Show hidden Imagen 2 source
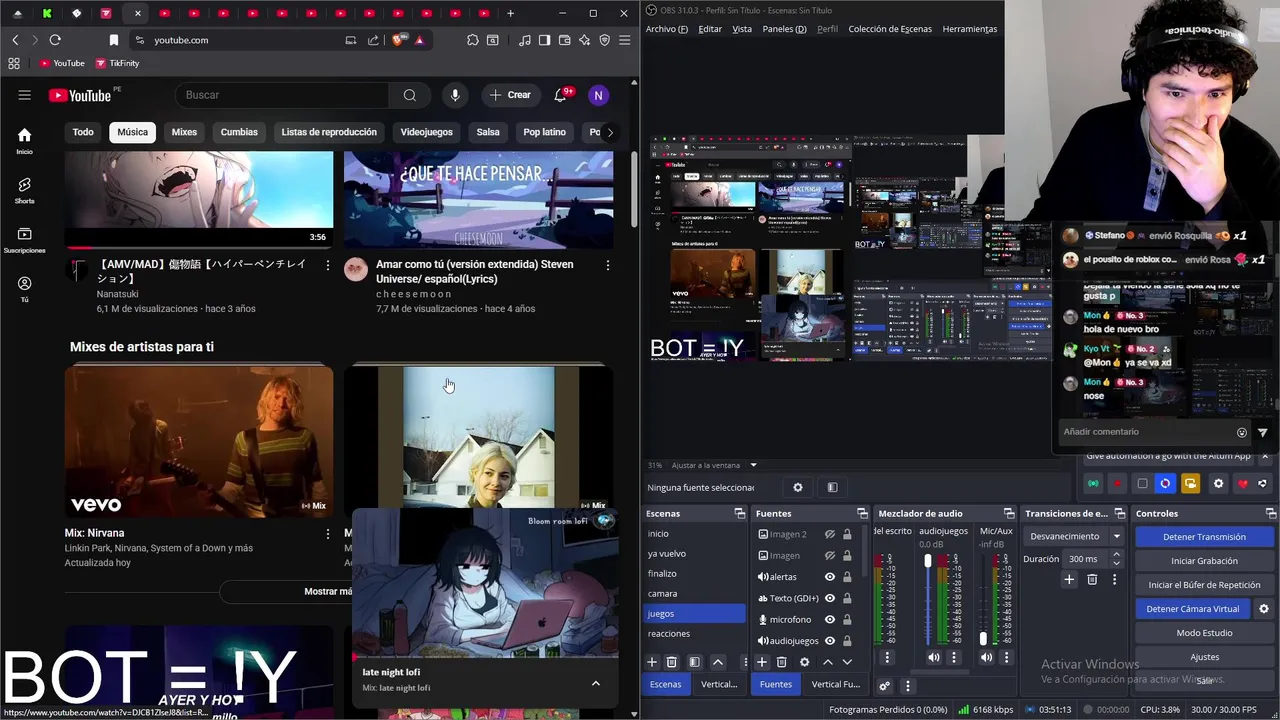 coord(829,535)
